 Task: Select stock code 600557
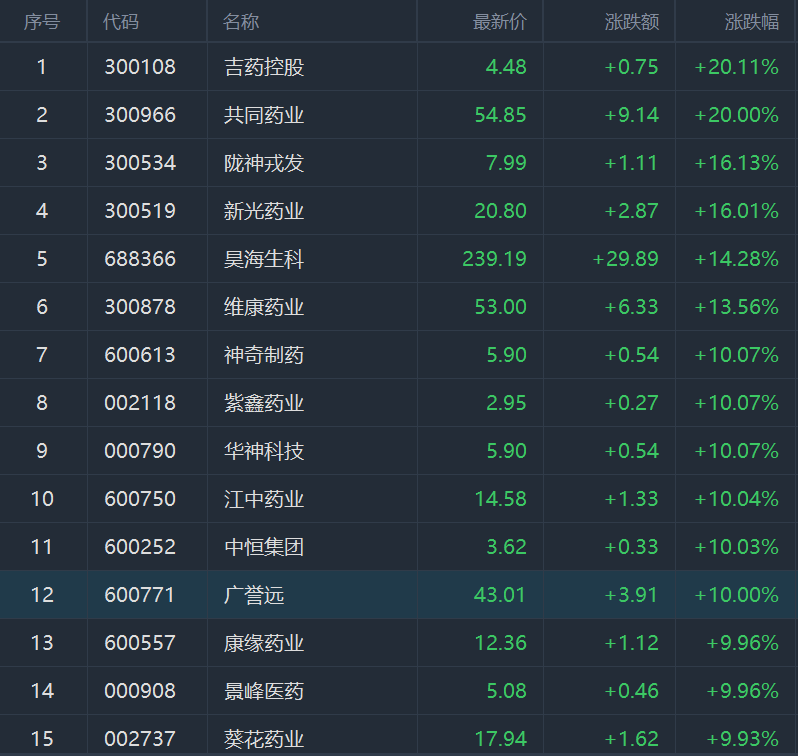coord(140,642)
